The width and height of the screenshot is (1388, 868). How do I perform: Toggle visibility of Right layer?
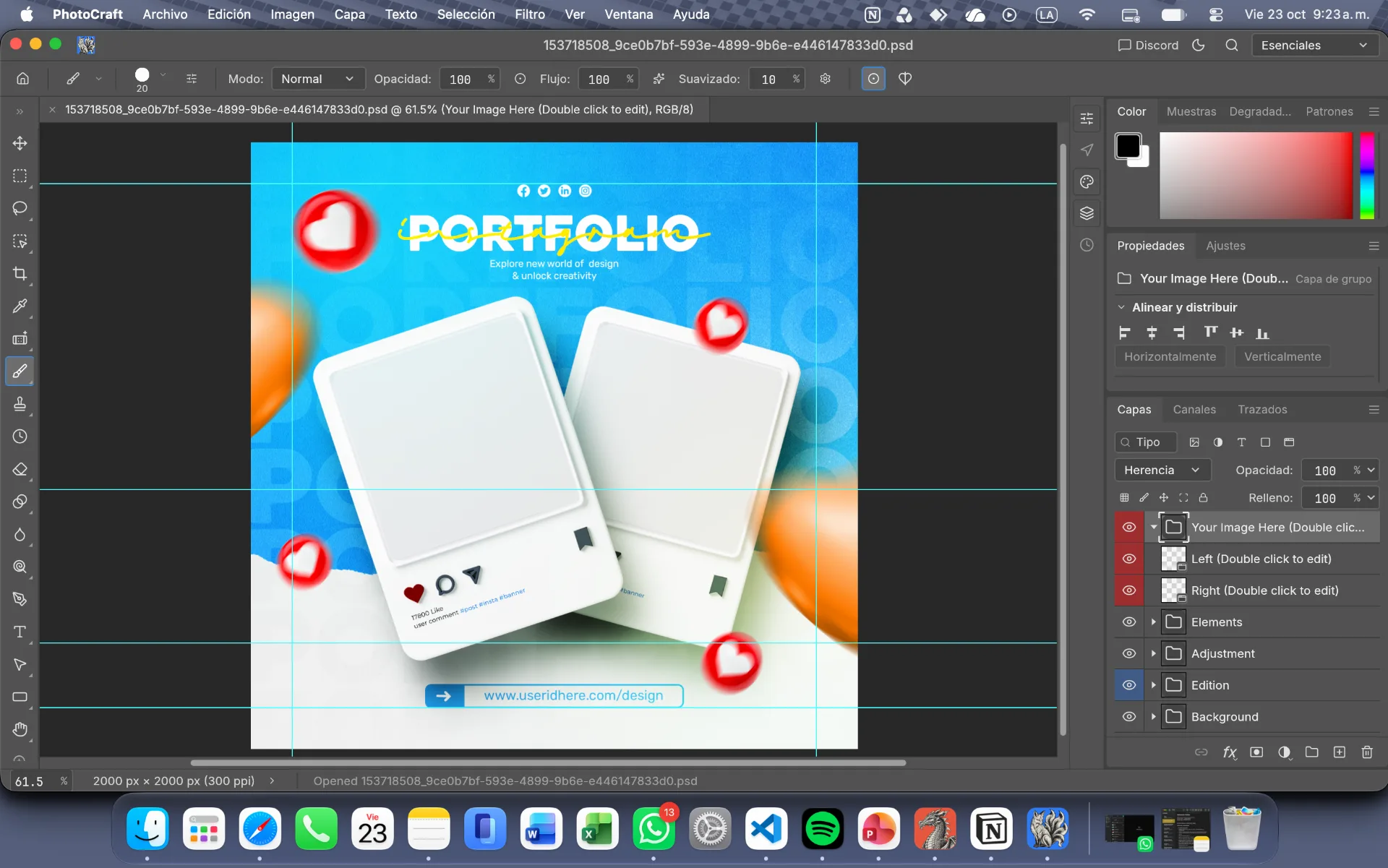point(1129,590)
